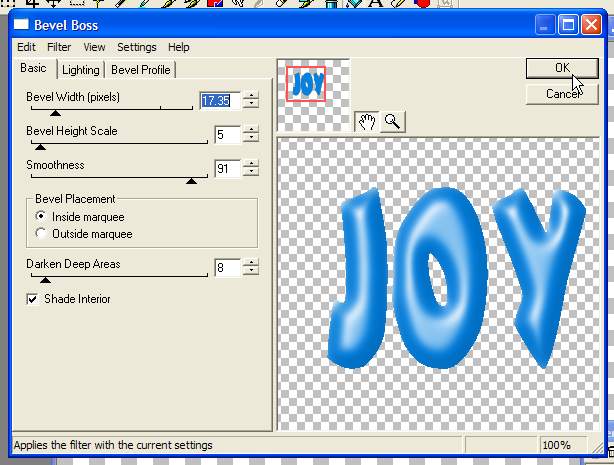Click the Bevel Width slider handle
The height and width of the screenshot is (465, 614).
55,113
